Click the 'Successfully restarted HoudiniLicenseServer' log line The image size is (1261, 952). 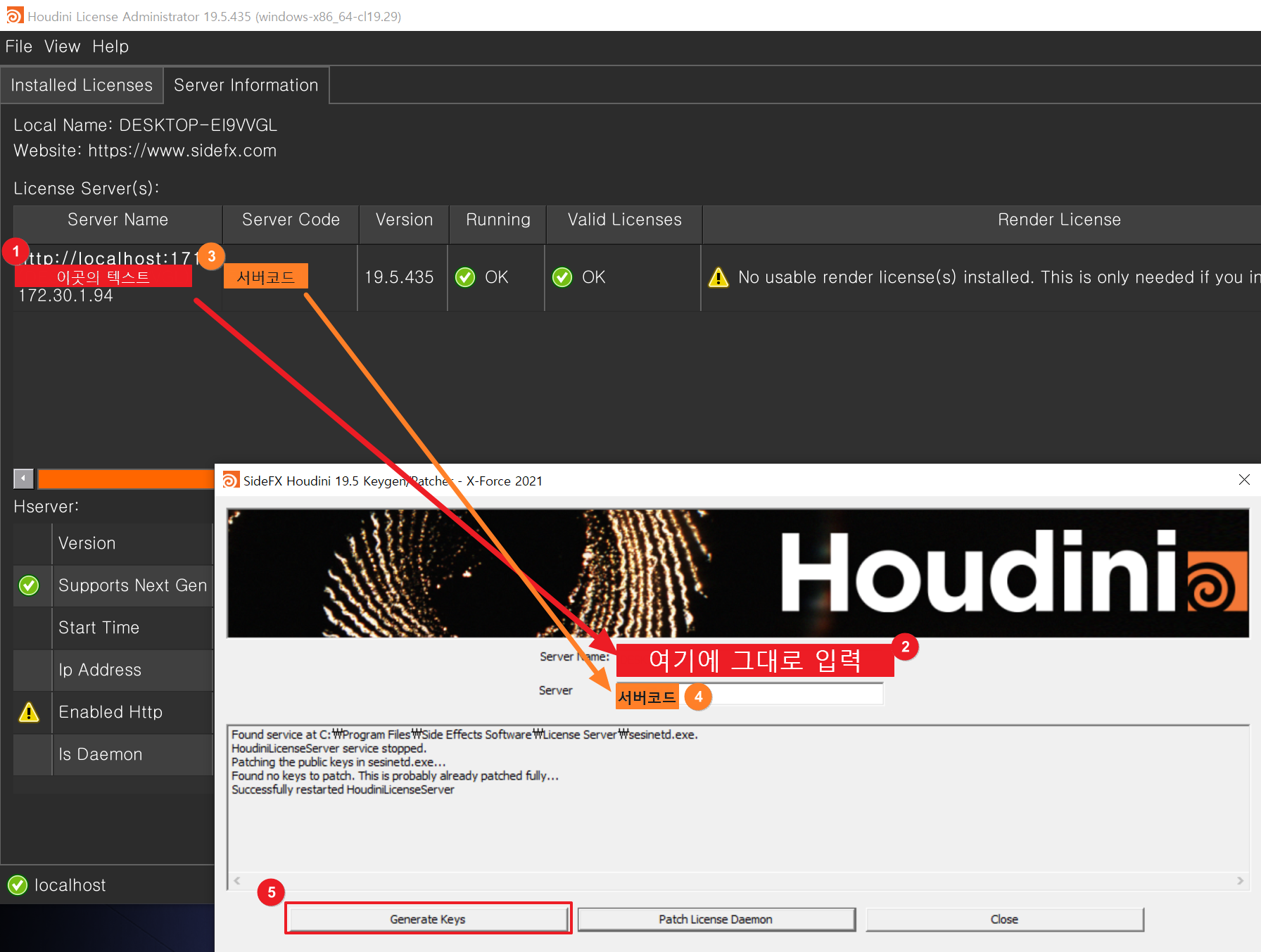pyautogui.click(x=343, y=789)
